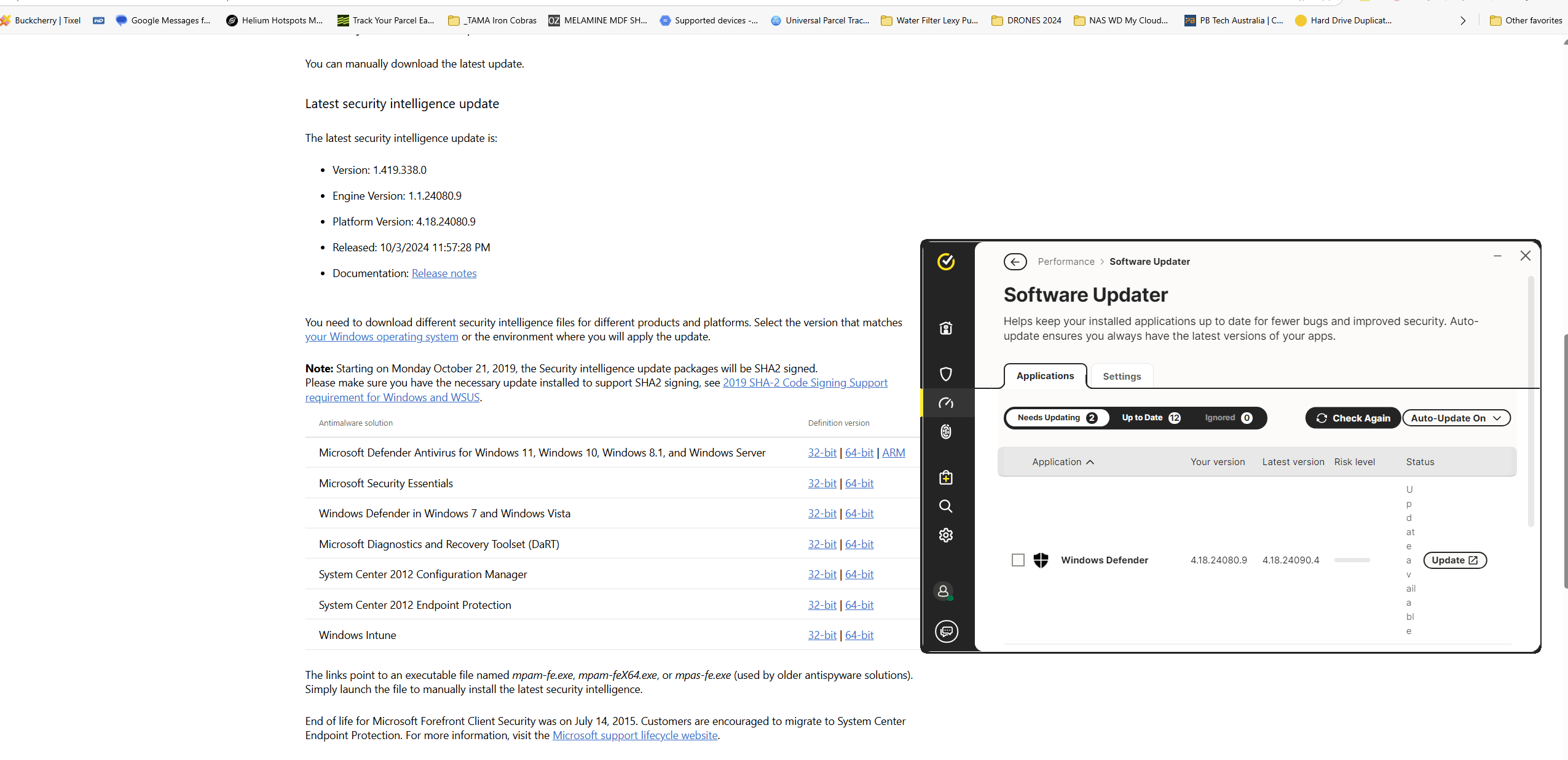The height and width of the screenshot is (760, 1568).
Task: Download 64-bit Microsoft Security Essentials definition
Action: 859,484
